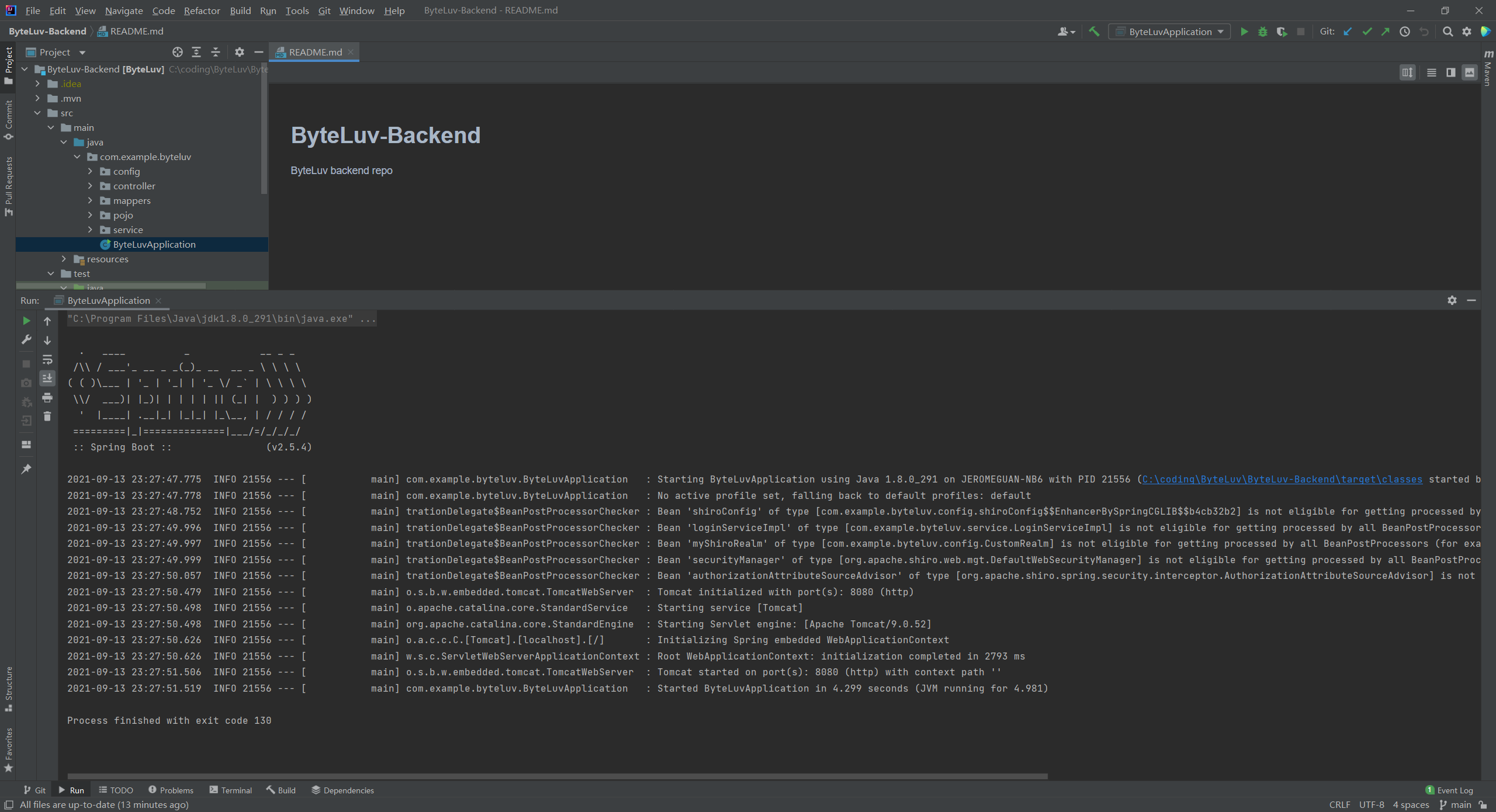Build the project with the hammer icon

coord(1094,32)
